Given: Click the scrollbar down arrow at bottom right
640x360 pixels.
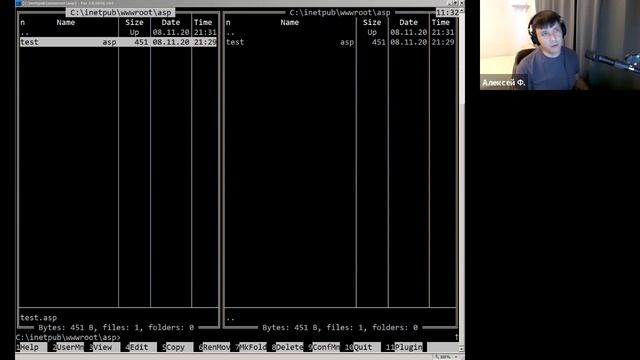Looking at the screenshot, I should tap(462, 349).
